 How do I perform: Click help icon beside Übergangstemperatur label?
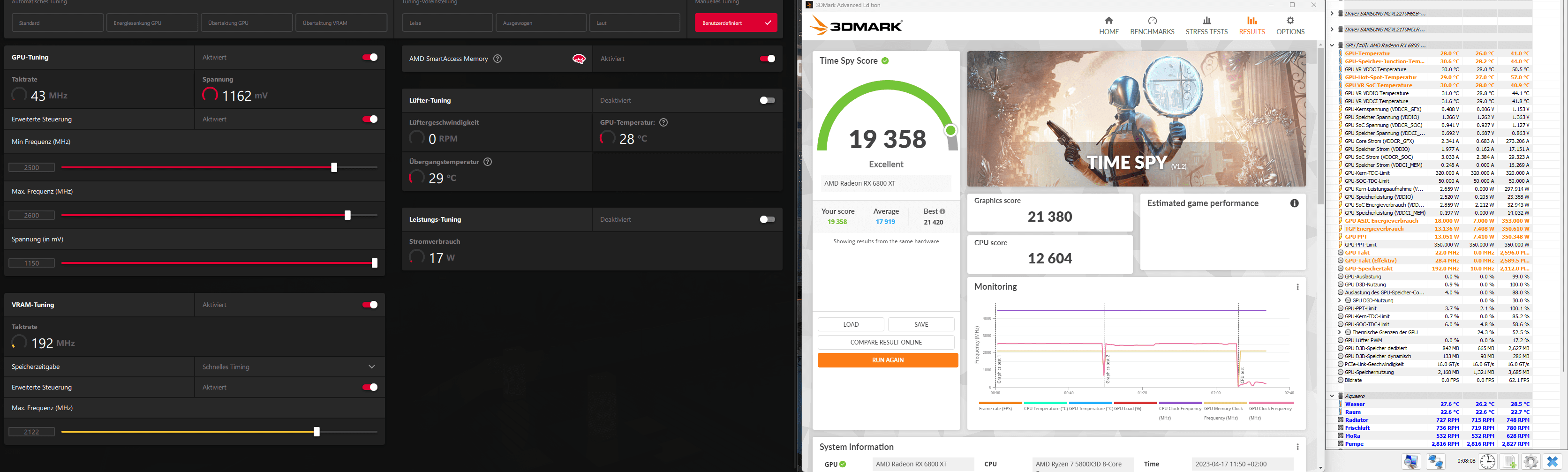[487, 162]
